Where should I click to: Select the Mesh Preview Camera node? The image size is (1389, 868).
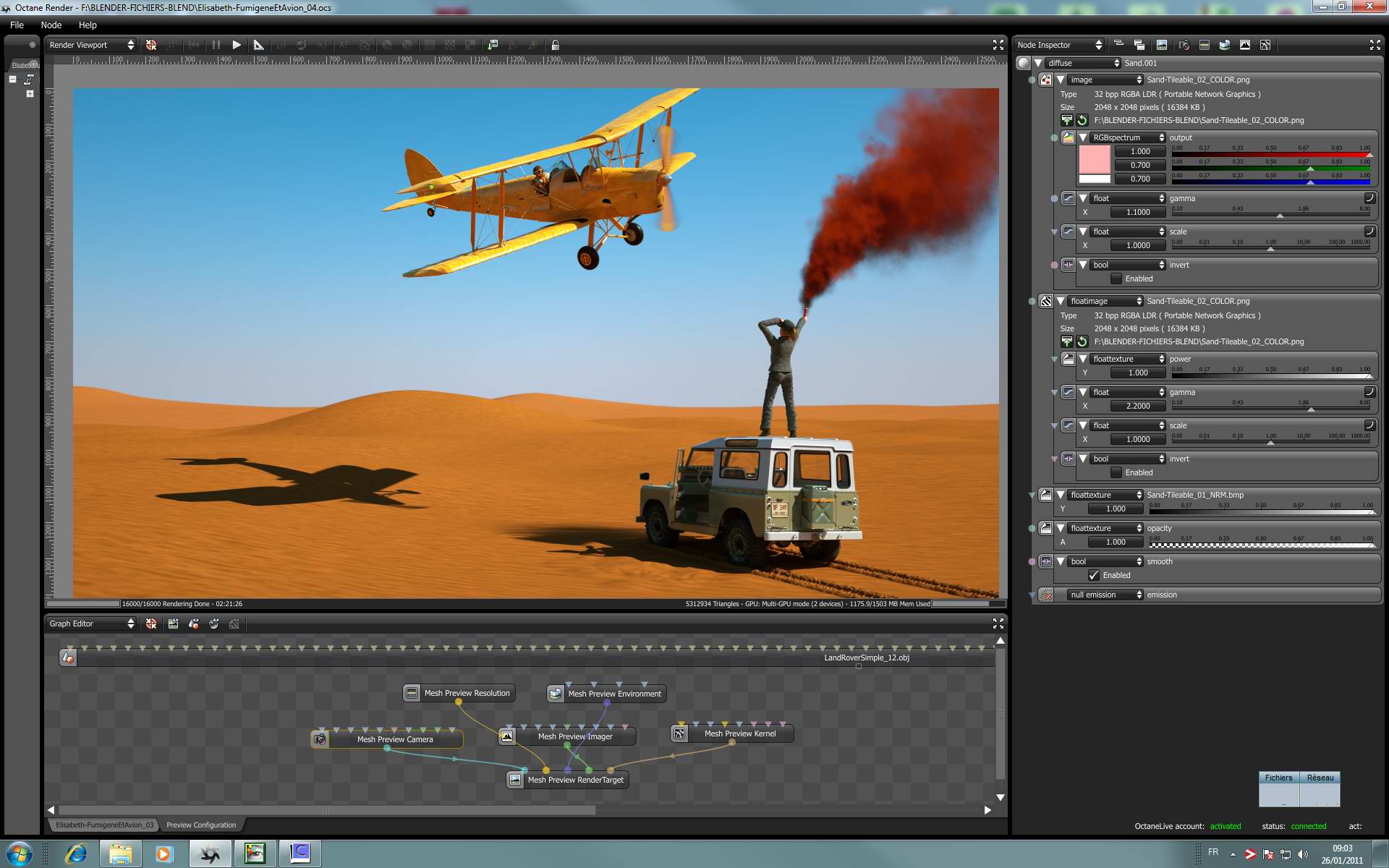[394, 739]
